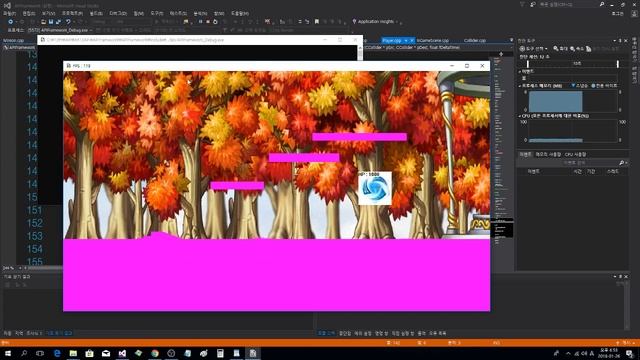Switch to the Collider.cpp editor tab
Screen dimensions: 640x360
[475, 40]
